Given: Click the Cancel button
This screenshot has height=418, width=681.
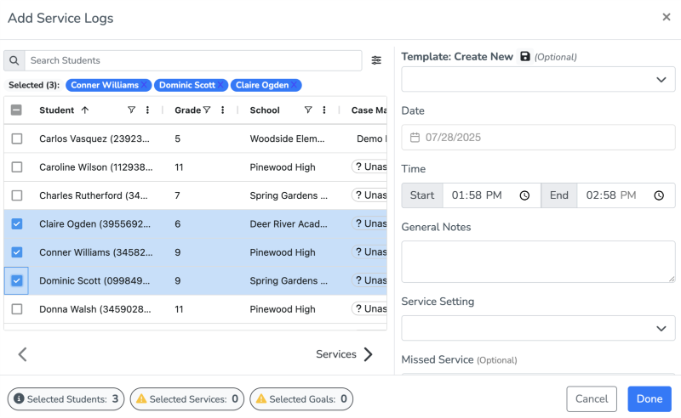Looking at the screenshot, I should coord(591,399).
